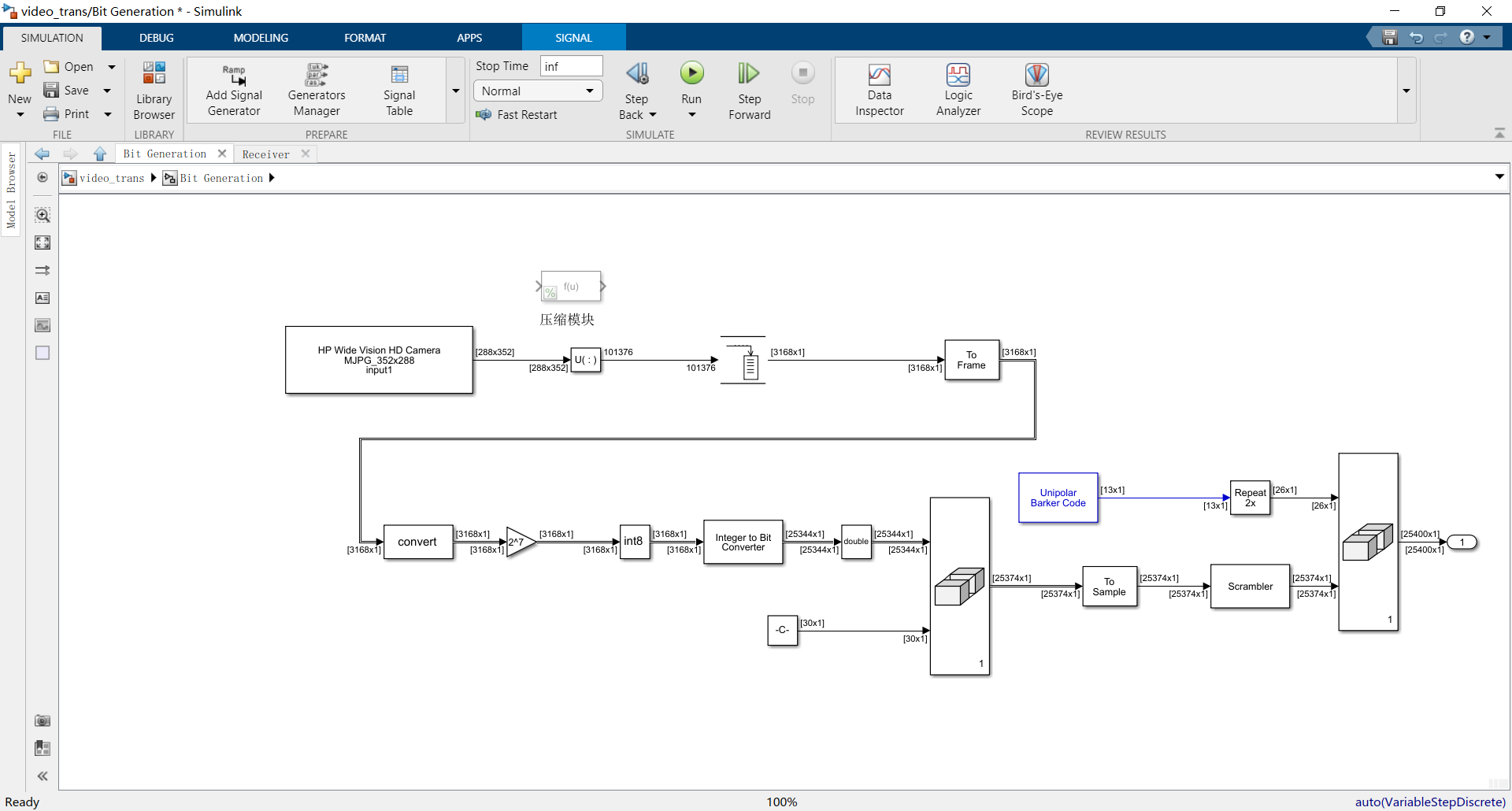
Task: Open the Save dropdown arrow
Action: (x=107, y=90)
